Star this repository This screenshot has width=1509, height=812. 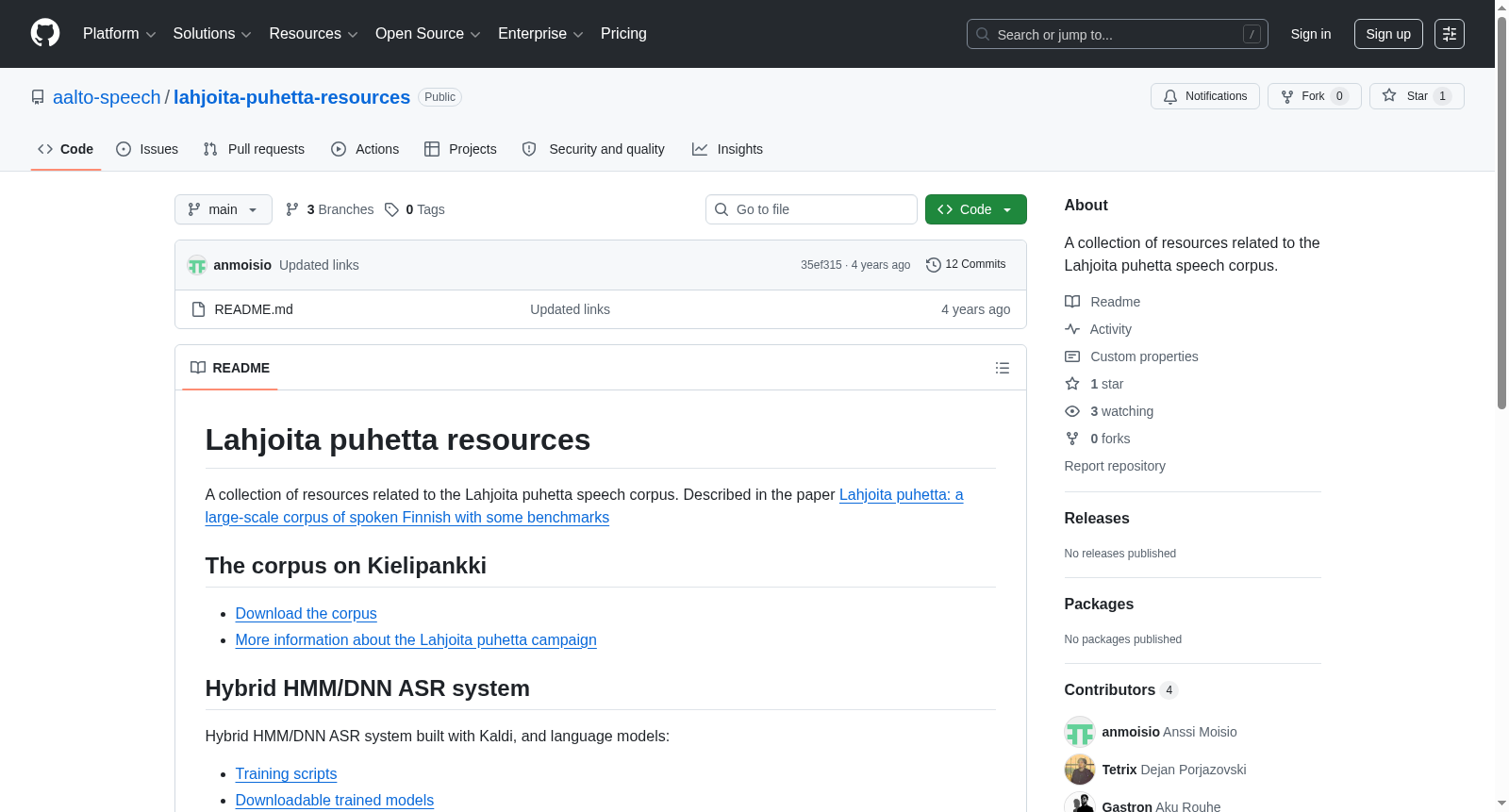tap(1416, 96)
